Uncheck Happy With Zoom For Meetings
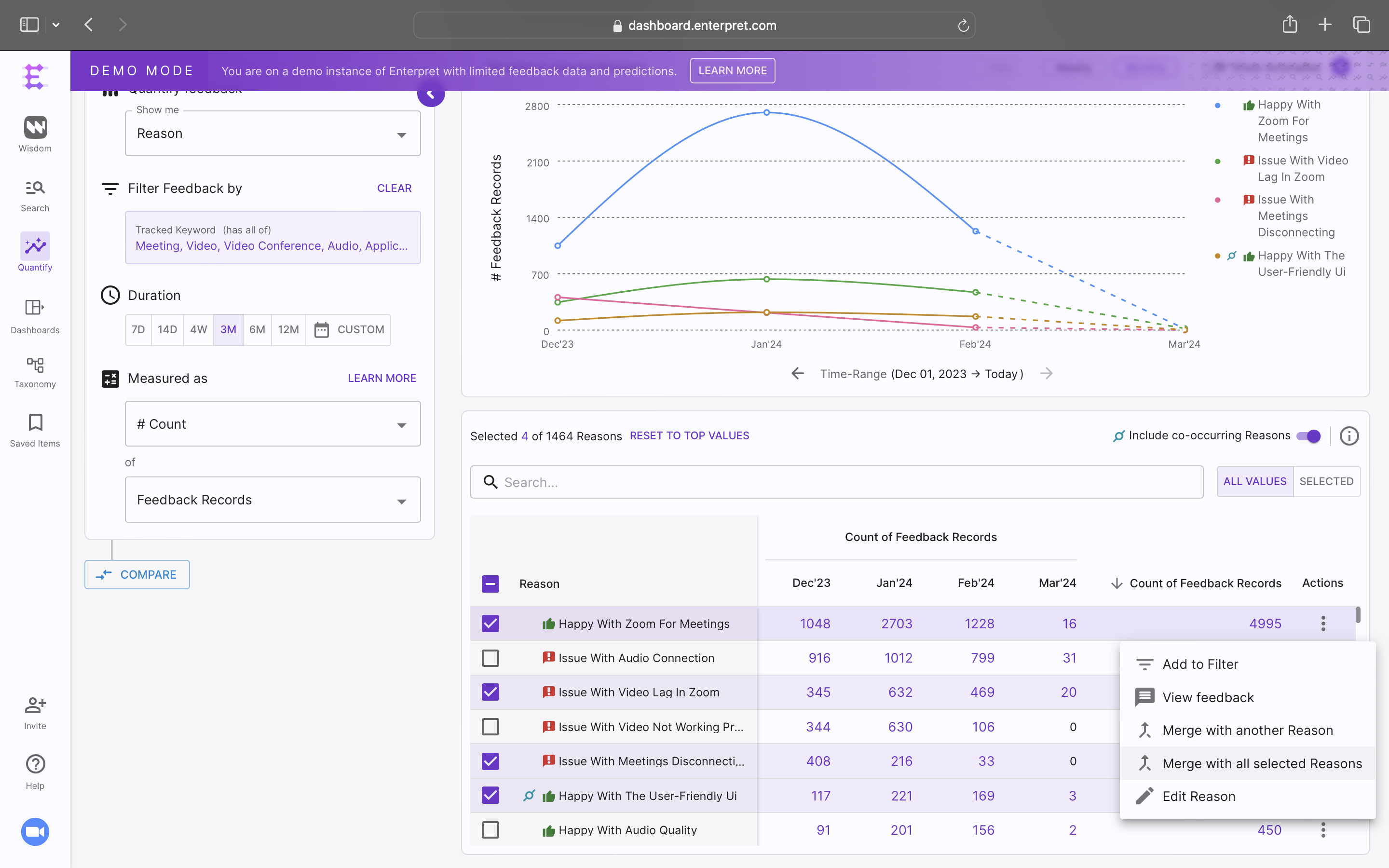This screenshot has height=868, width=1389. click(x=490, y=624)
